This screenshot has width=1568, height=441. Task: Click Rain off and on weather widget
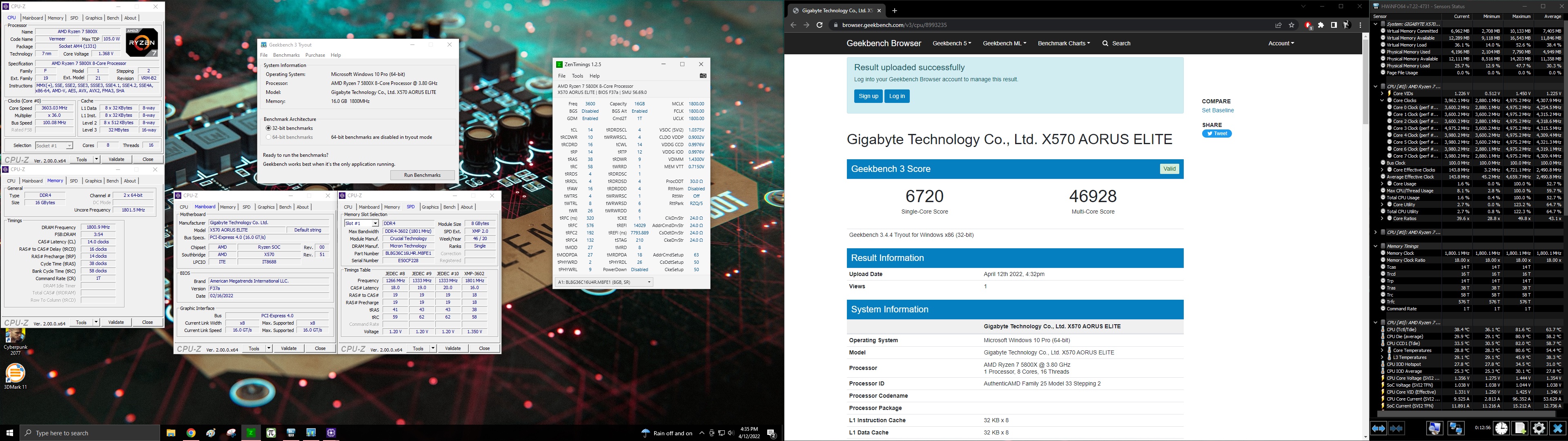tap(667, 433)
